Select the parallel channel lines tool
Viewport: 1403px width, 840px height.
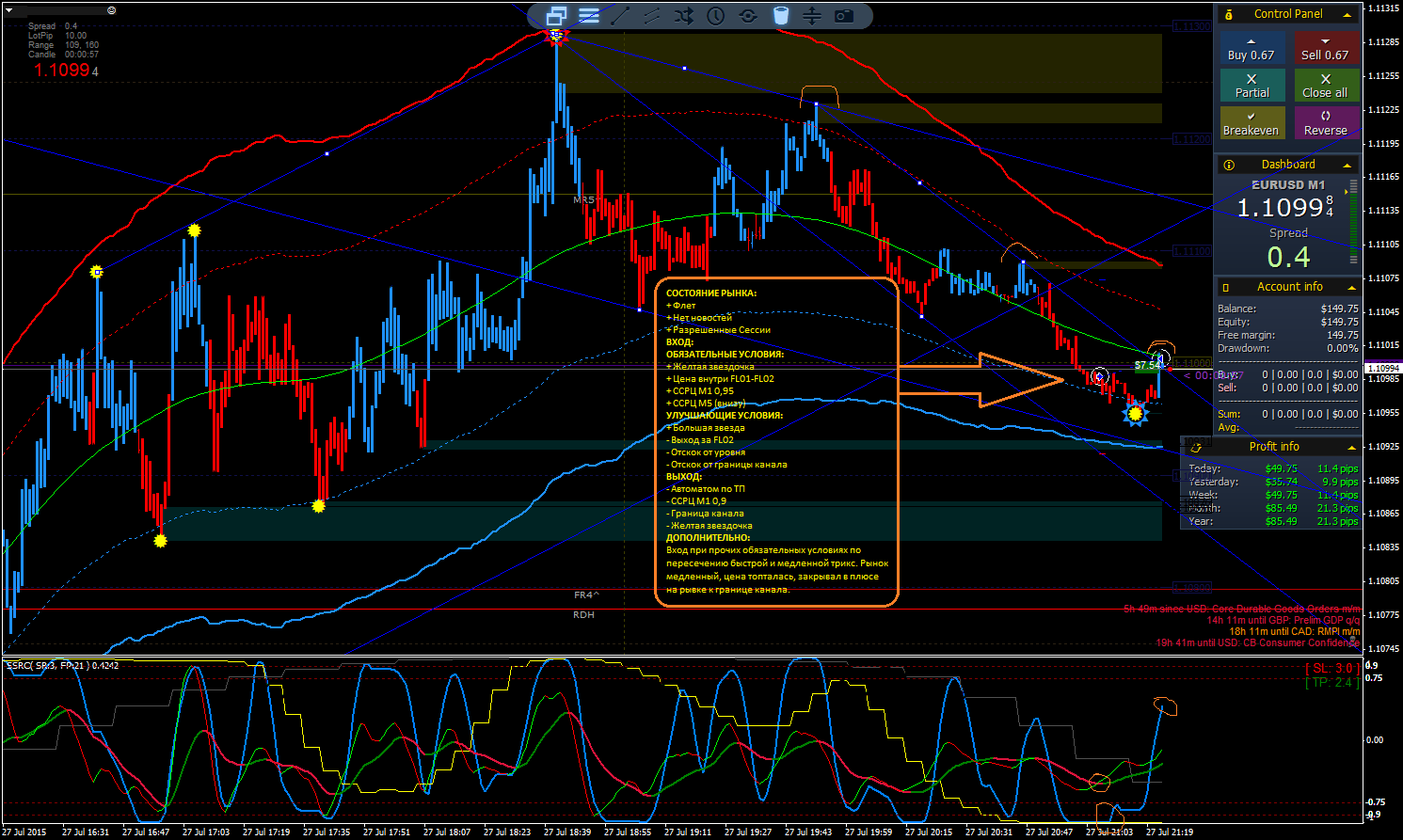pos(652,15)
